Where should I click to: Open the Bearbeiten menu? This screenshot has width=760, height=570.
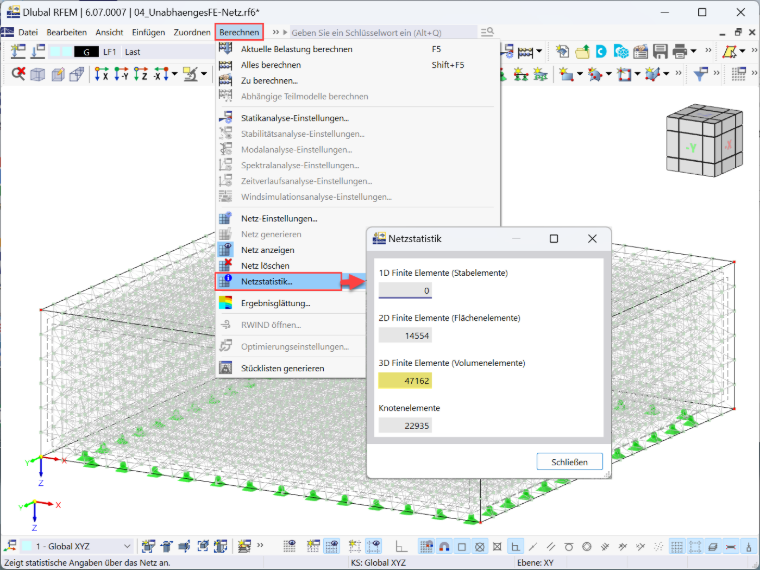pyautogui.click(x=66, y=32)
